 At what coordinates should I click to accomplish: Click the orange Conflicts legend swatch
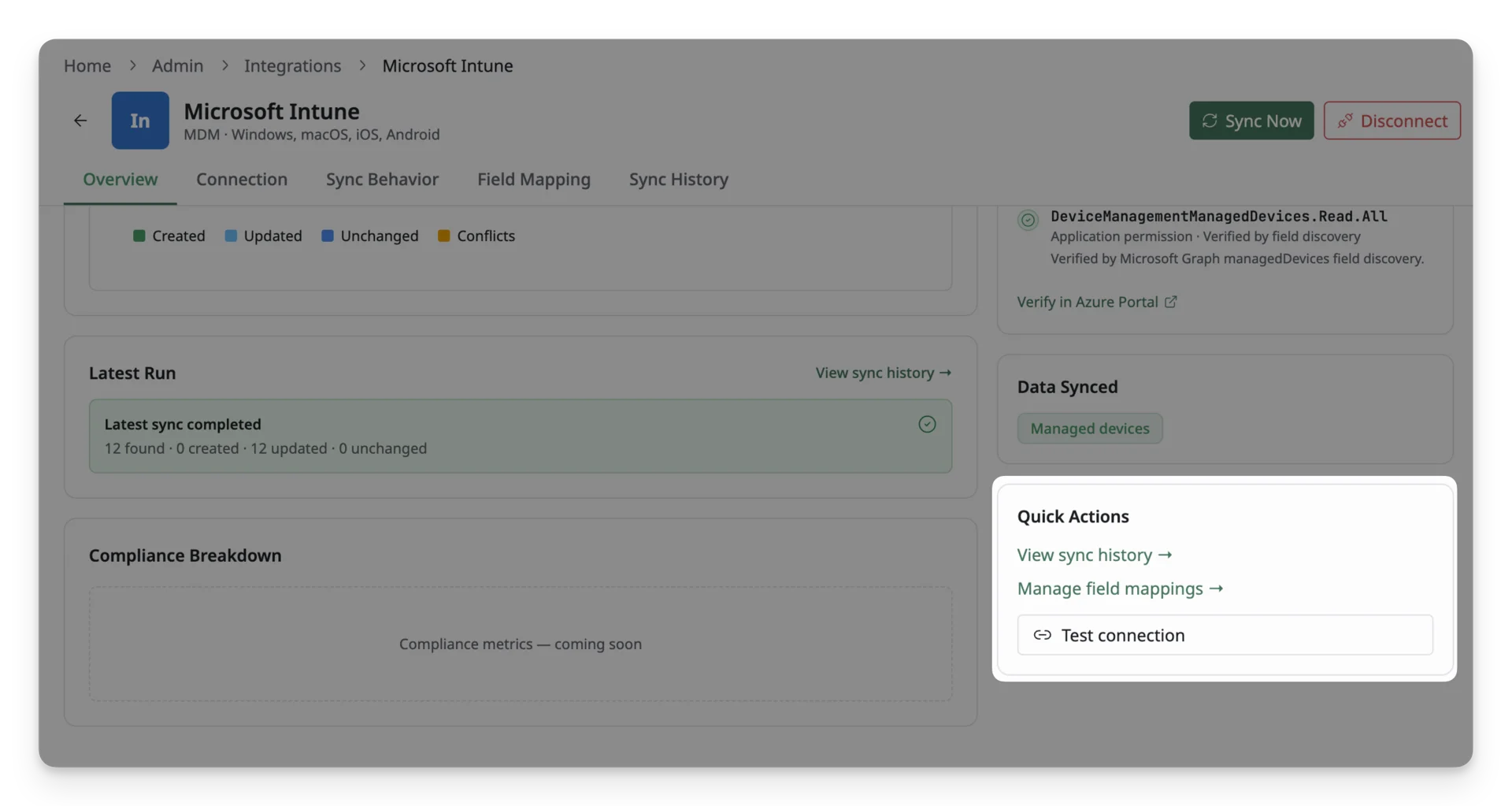(x=444, y=236)
